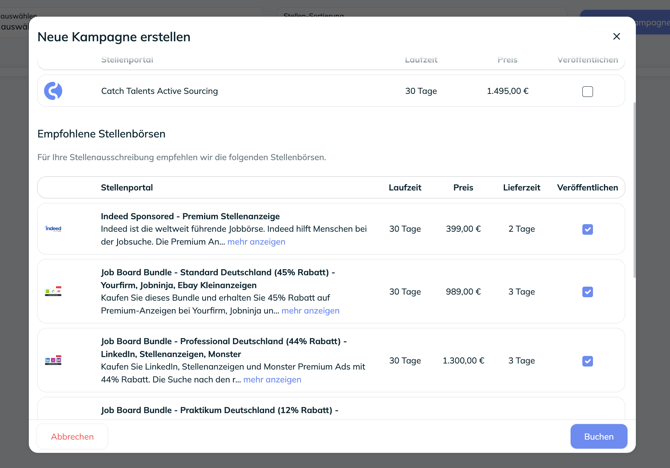Image resolution: width=670 pixels, height=468 pixels.
Task: Uncheck Standard Deutschland bundle checkbox
Action: pyautogui.click(x=588, y=292)
